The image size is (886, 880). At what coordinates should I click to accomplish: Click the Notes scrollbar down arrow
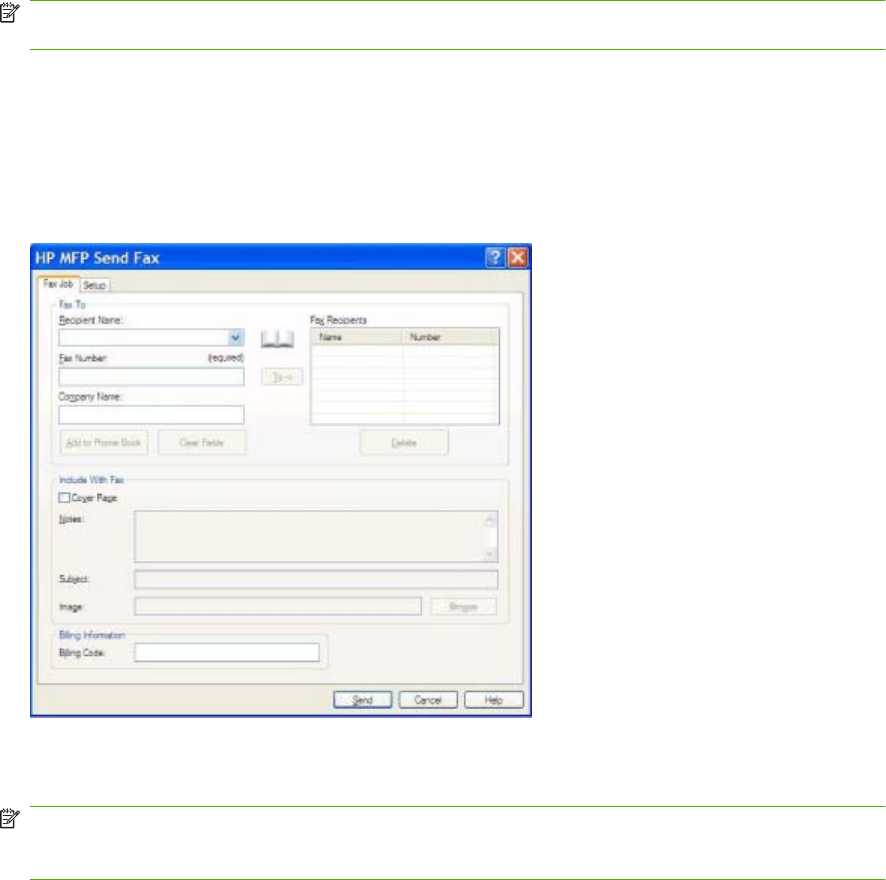click(x=490, y=554)
